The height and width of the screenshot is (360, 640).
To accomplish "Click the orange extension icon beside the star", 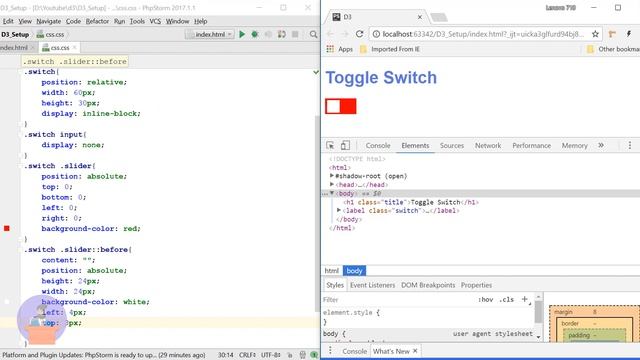I will tap(612, 34).
